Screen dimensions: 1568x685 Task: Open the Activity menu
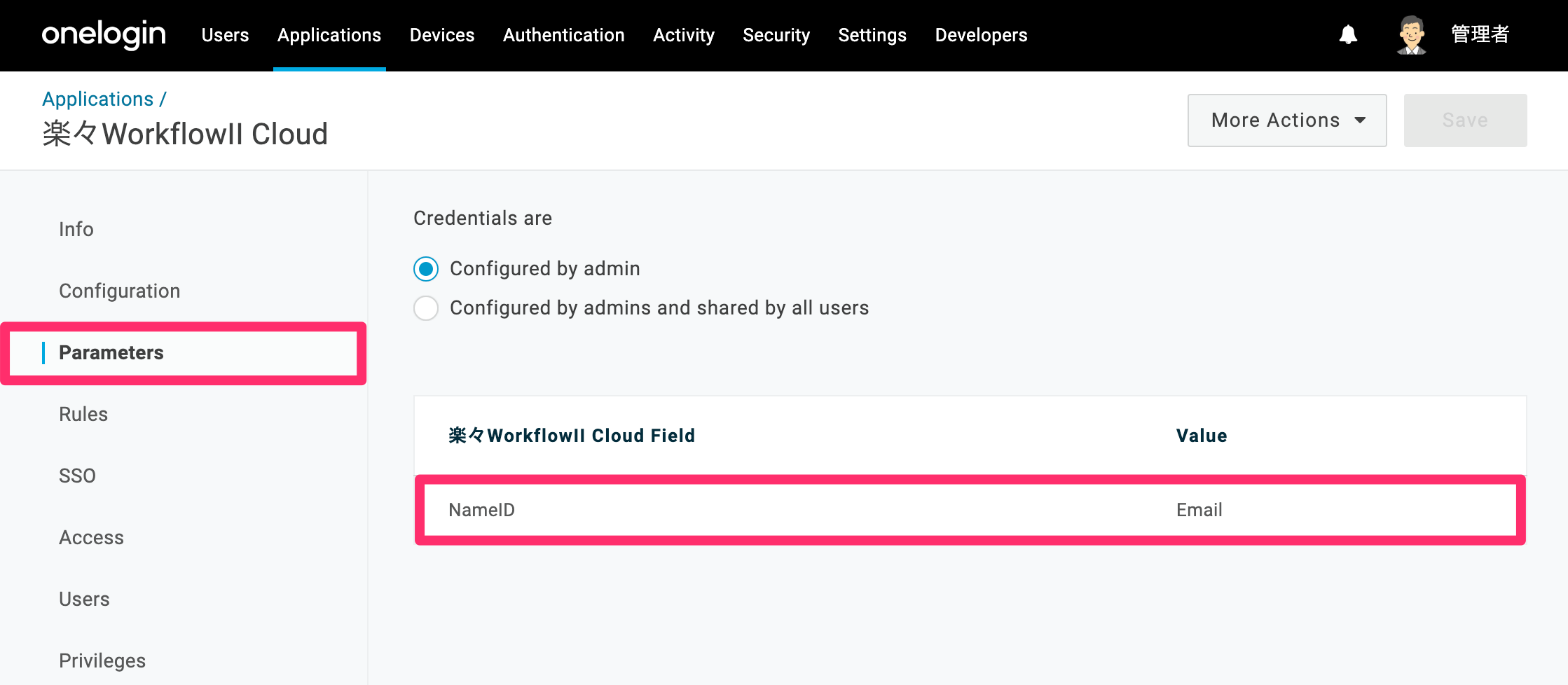(x=684, y=35)
